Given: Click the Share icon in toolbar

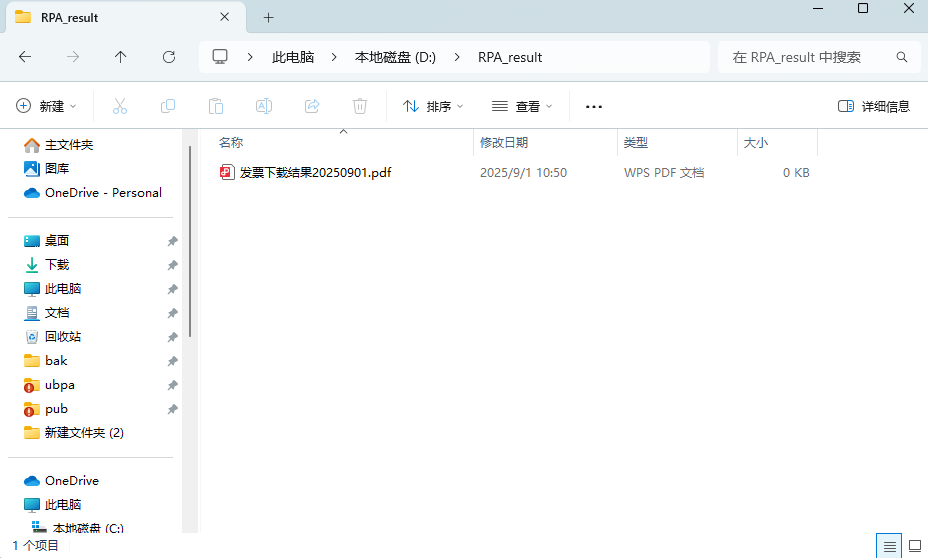Looking at the screenshot, I should pos(312,106).
